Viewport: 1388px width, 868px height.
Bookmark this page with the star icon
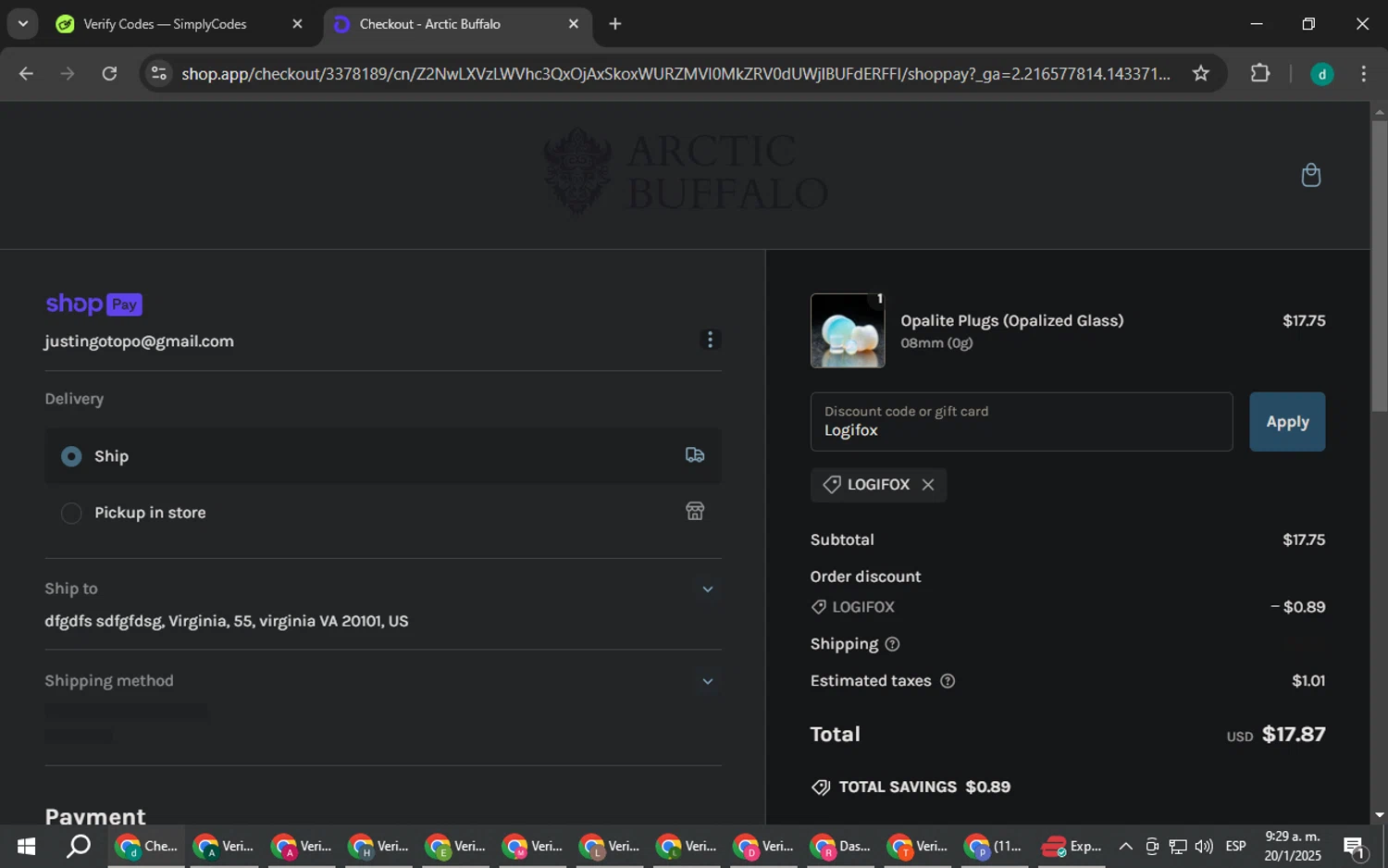click(1200, 73)
